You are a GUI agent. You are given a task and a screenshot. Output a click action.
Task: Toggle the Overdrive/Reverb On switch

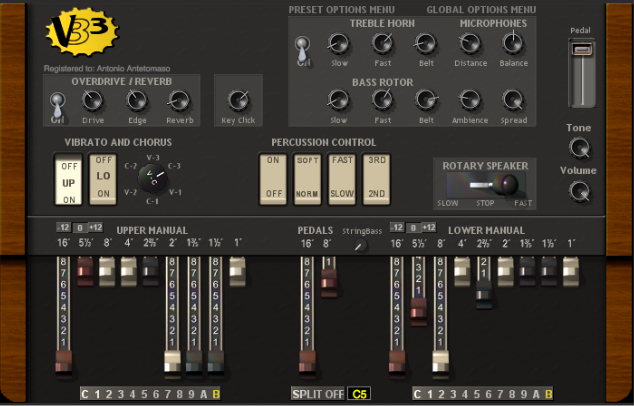[x=57, y=102]
